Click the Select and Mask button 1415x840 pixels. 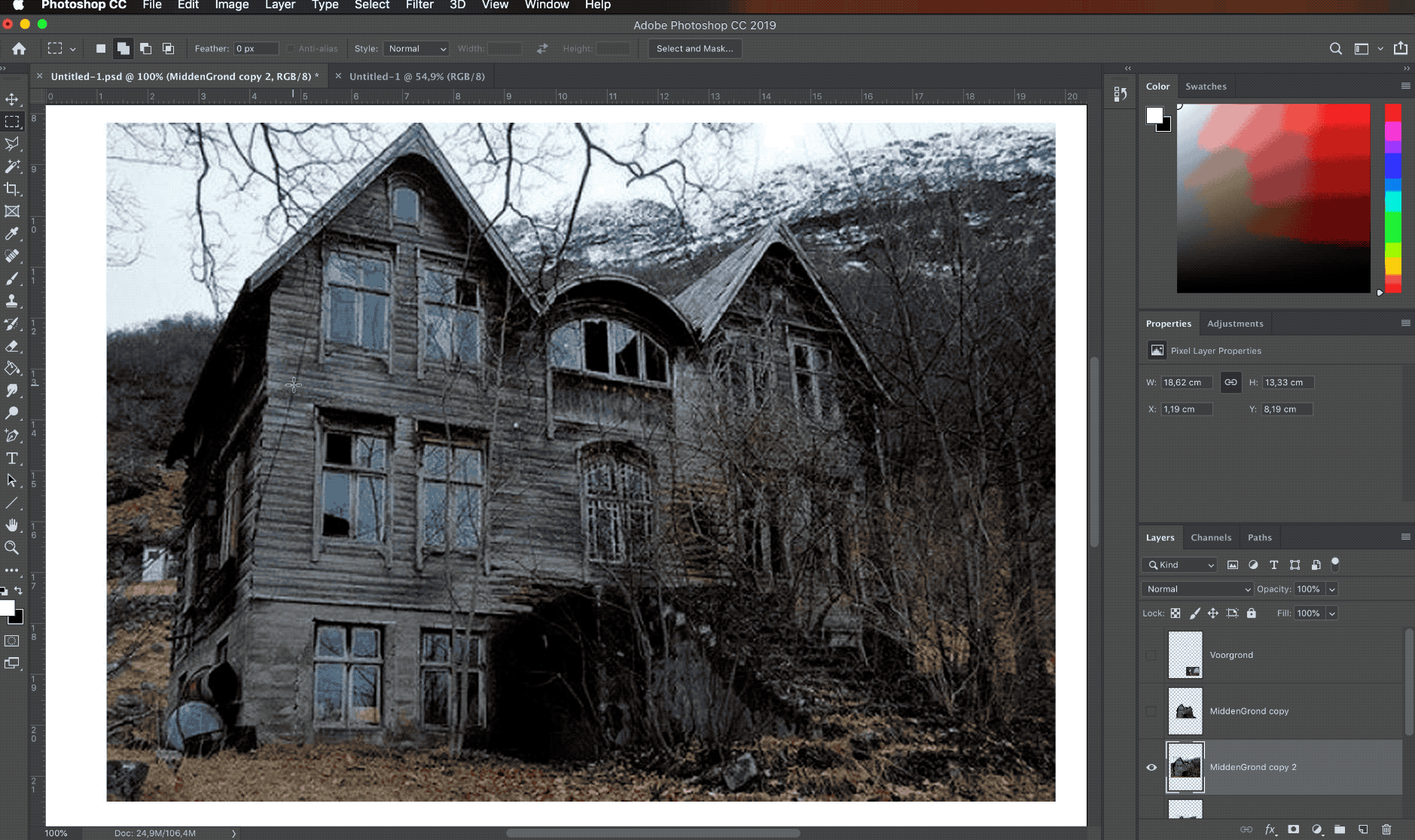(x=694, y=48)
